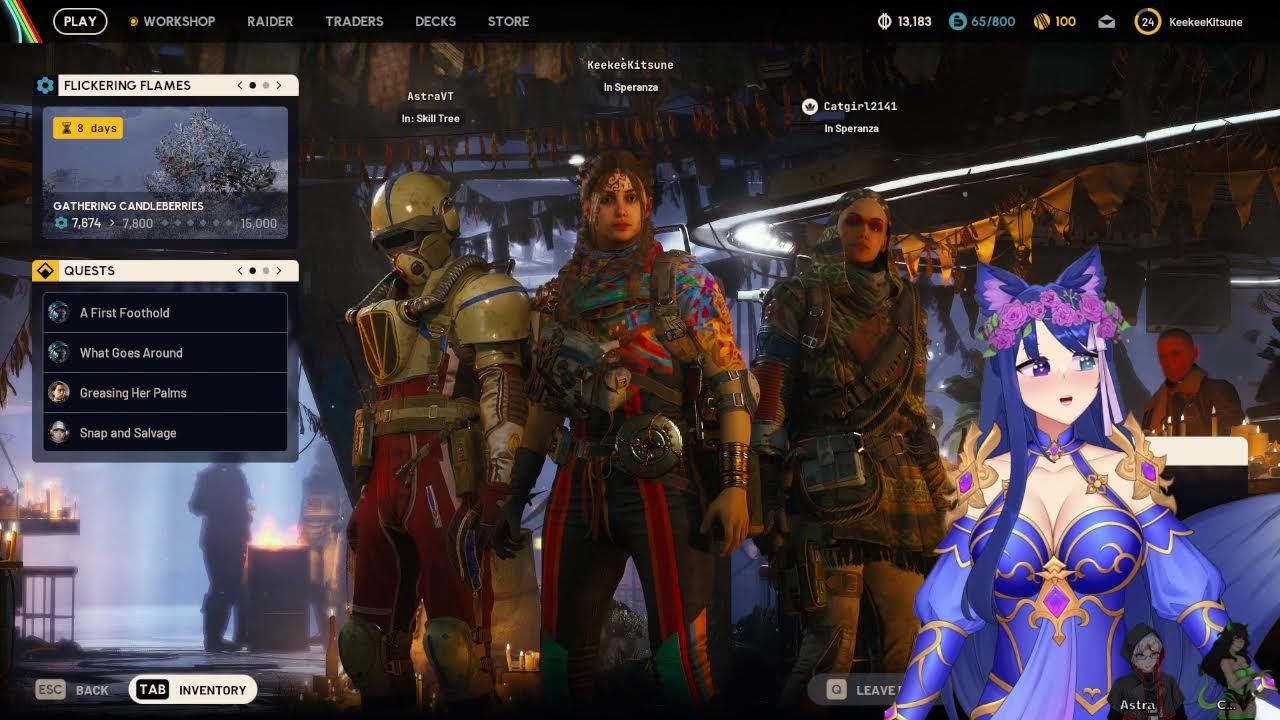Go to the TRADERS tab
The image size is (1280, 720).
coord(354,21)
